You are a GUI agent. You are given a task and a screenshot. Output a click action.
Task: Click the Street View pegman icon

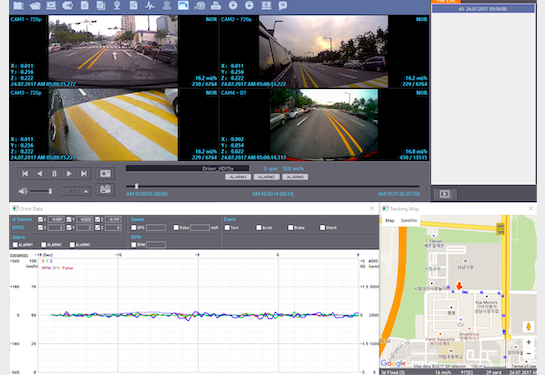pyautogui.click(x=529, y=327)
